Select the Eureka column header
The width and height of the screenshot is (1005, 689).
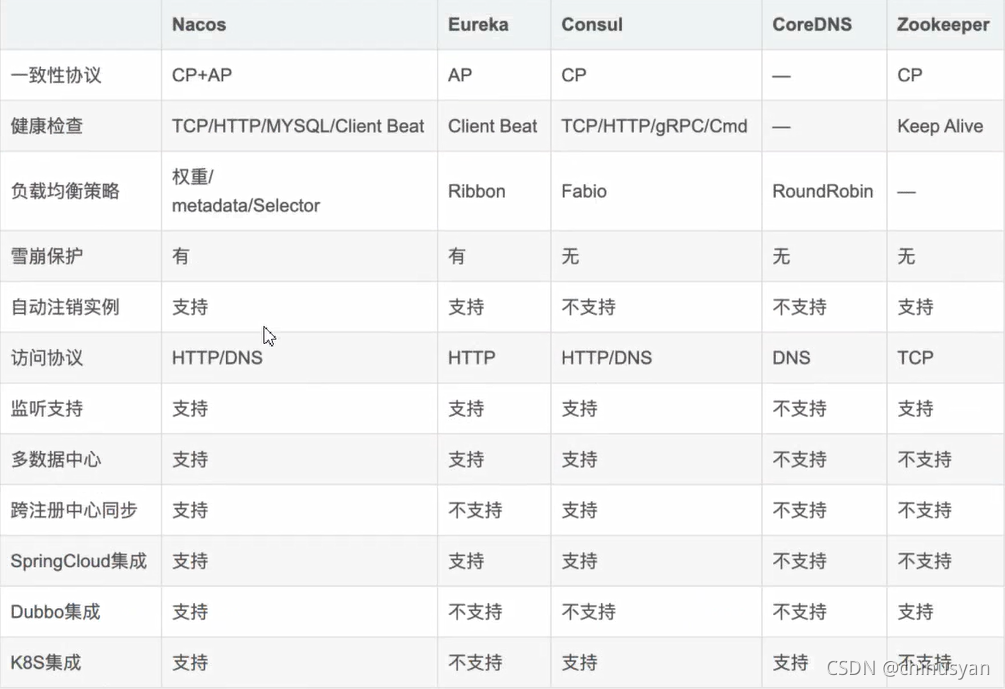coord(478,24)
